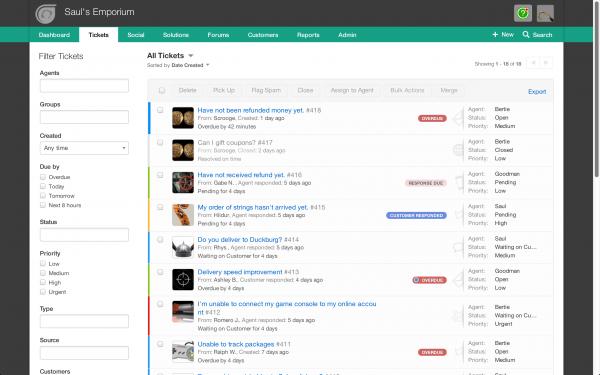The image size is (600, 375).
Task: Click the Export link
Action: [x=537, y=91]
